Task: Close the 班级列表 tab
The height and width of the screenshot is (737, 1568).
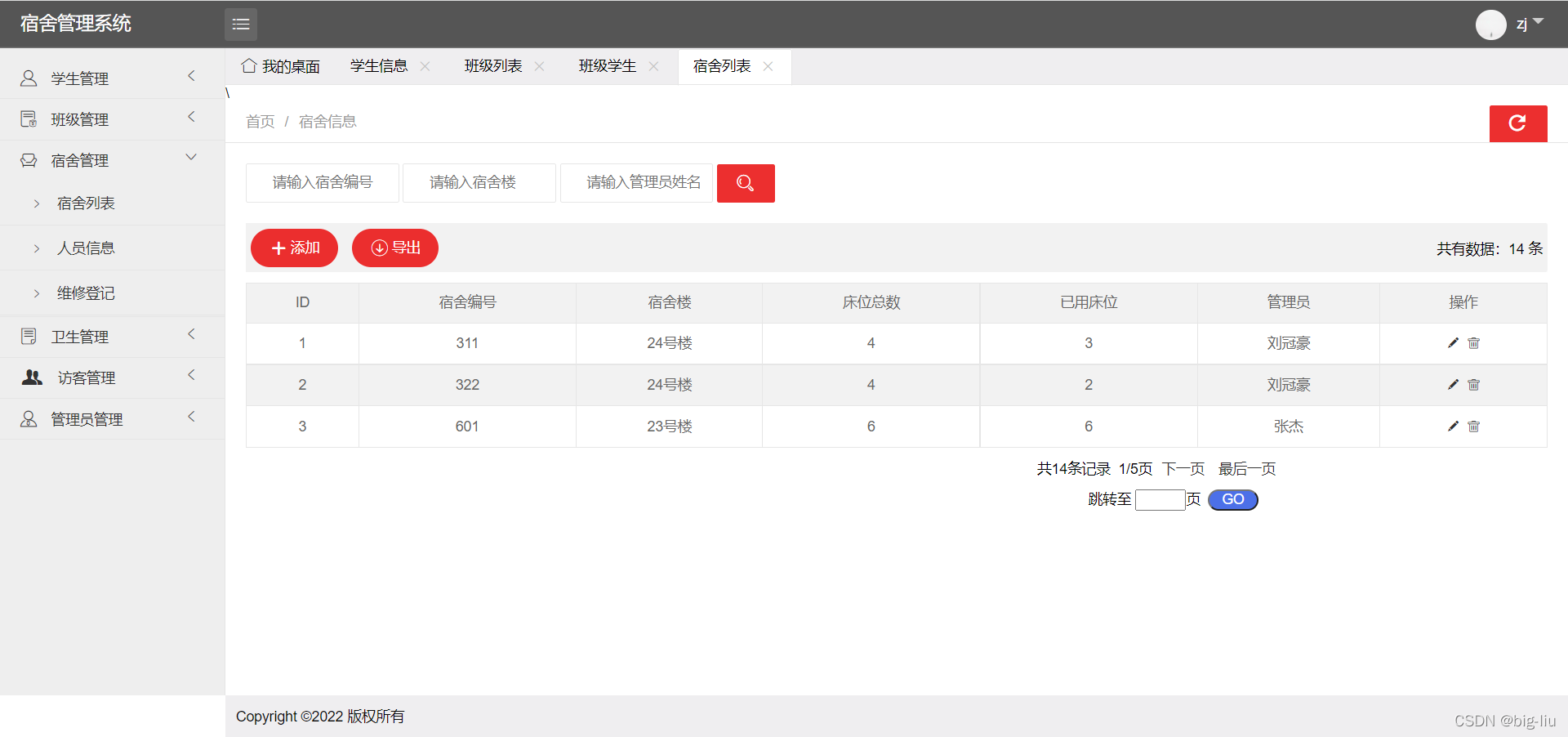Action: coord(540,66)
